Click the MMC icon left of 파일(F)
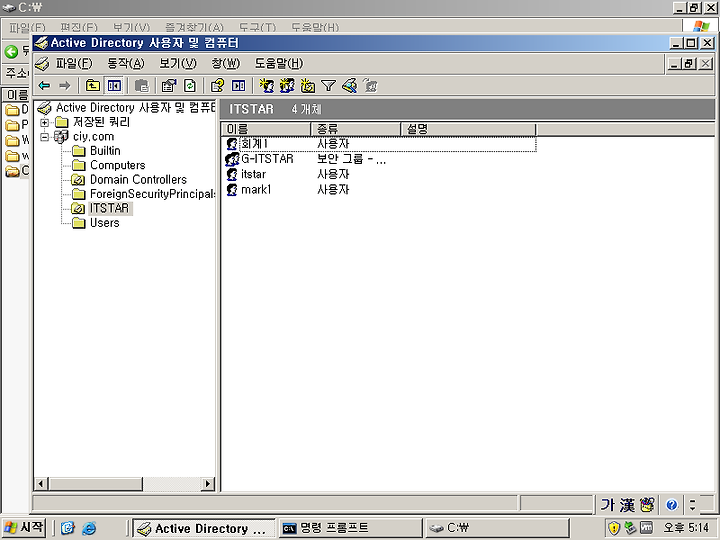This screenshot has height=540, width=720. pos(42,64)
